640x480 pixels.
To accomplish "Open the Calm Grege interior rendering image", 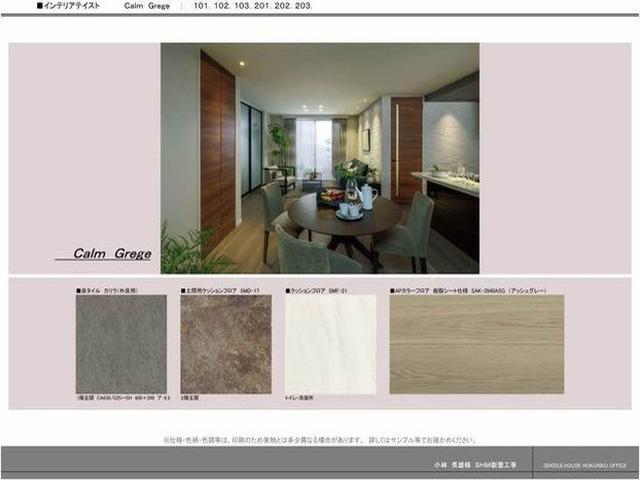I will [320, 158].
